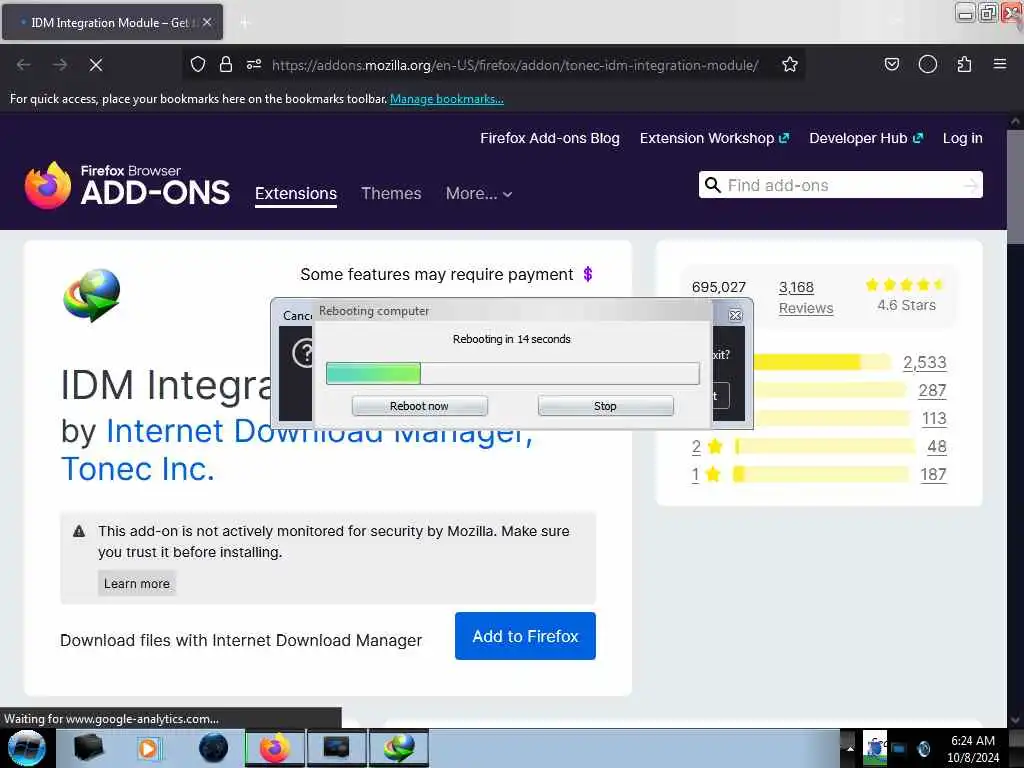
Task: Stop loading the page in Firefox
Action: pyautogui.click(x=96, y=65)
